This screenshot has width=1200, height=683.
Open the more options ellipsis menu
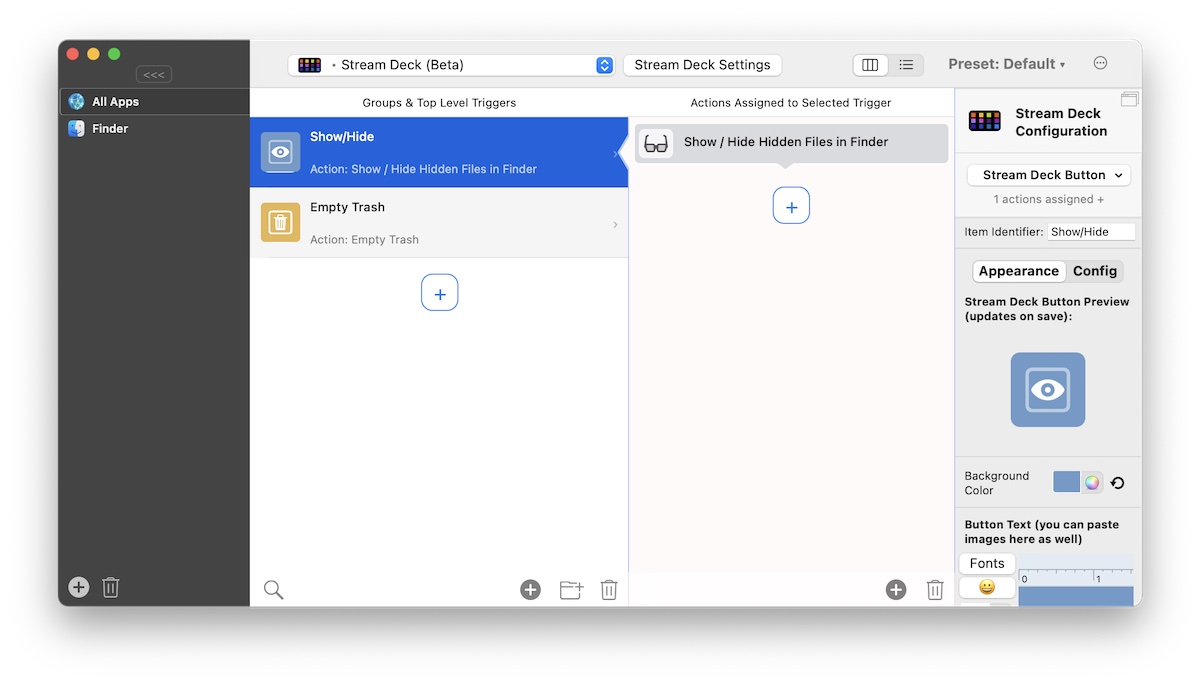(x=1100, y=63)
